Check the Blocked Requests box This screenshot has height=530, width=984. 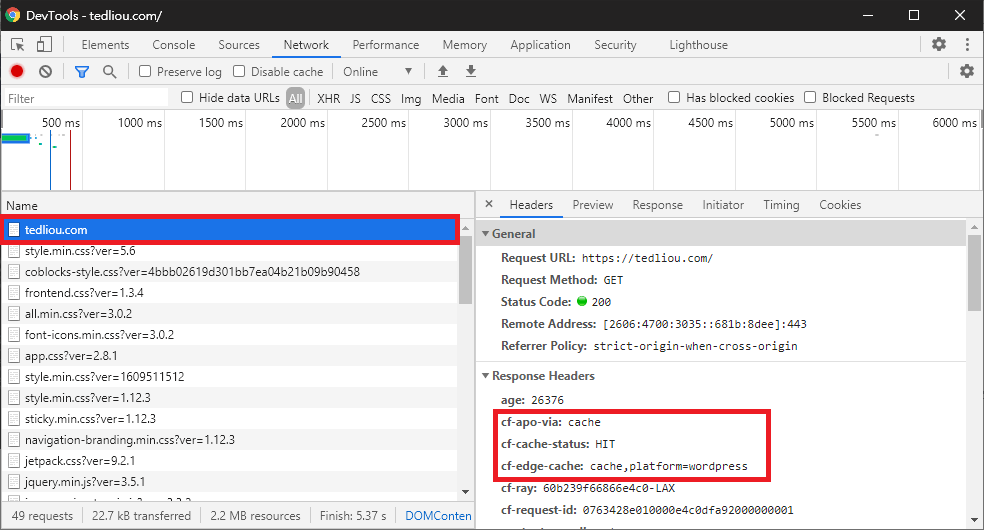810,97
